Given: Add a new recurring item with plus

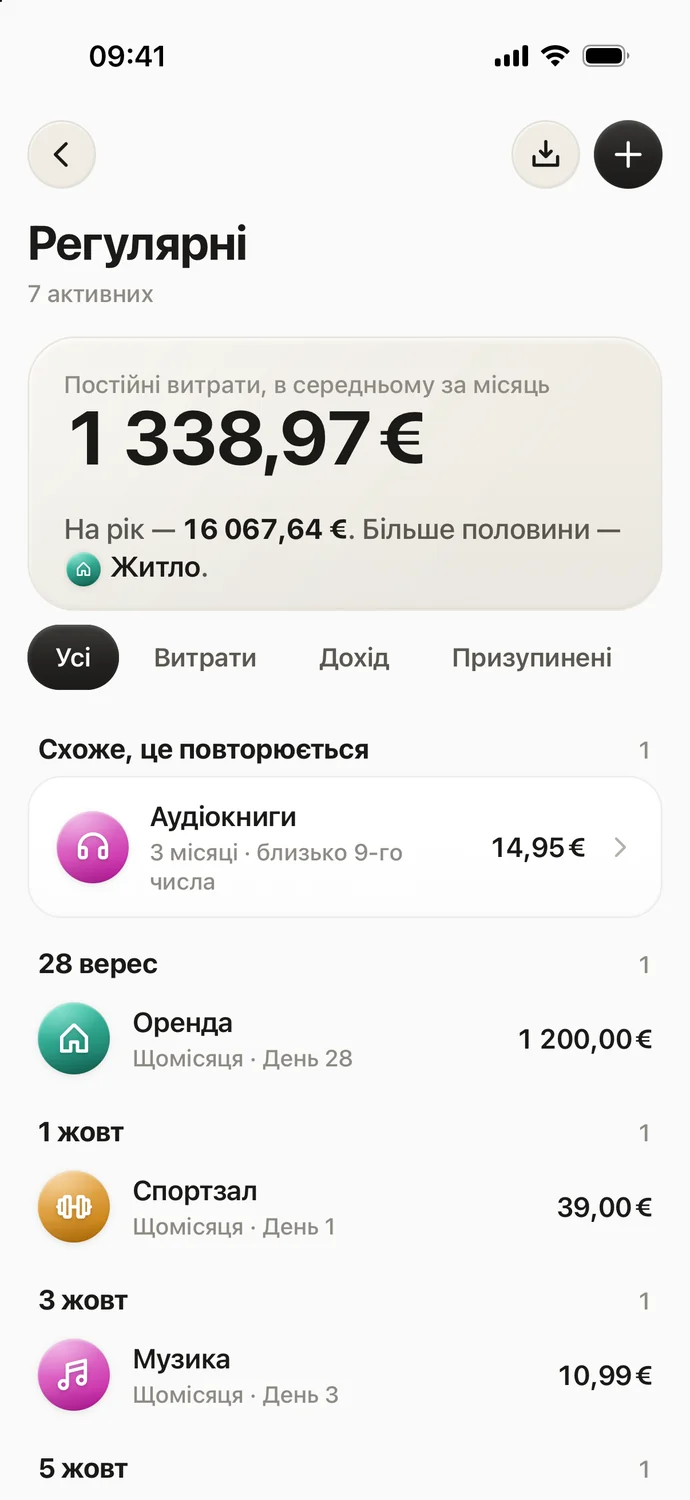Looking at the screenshot, I should click(x=628, y=155).
